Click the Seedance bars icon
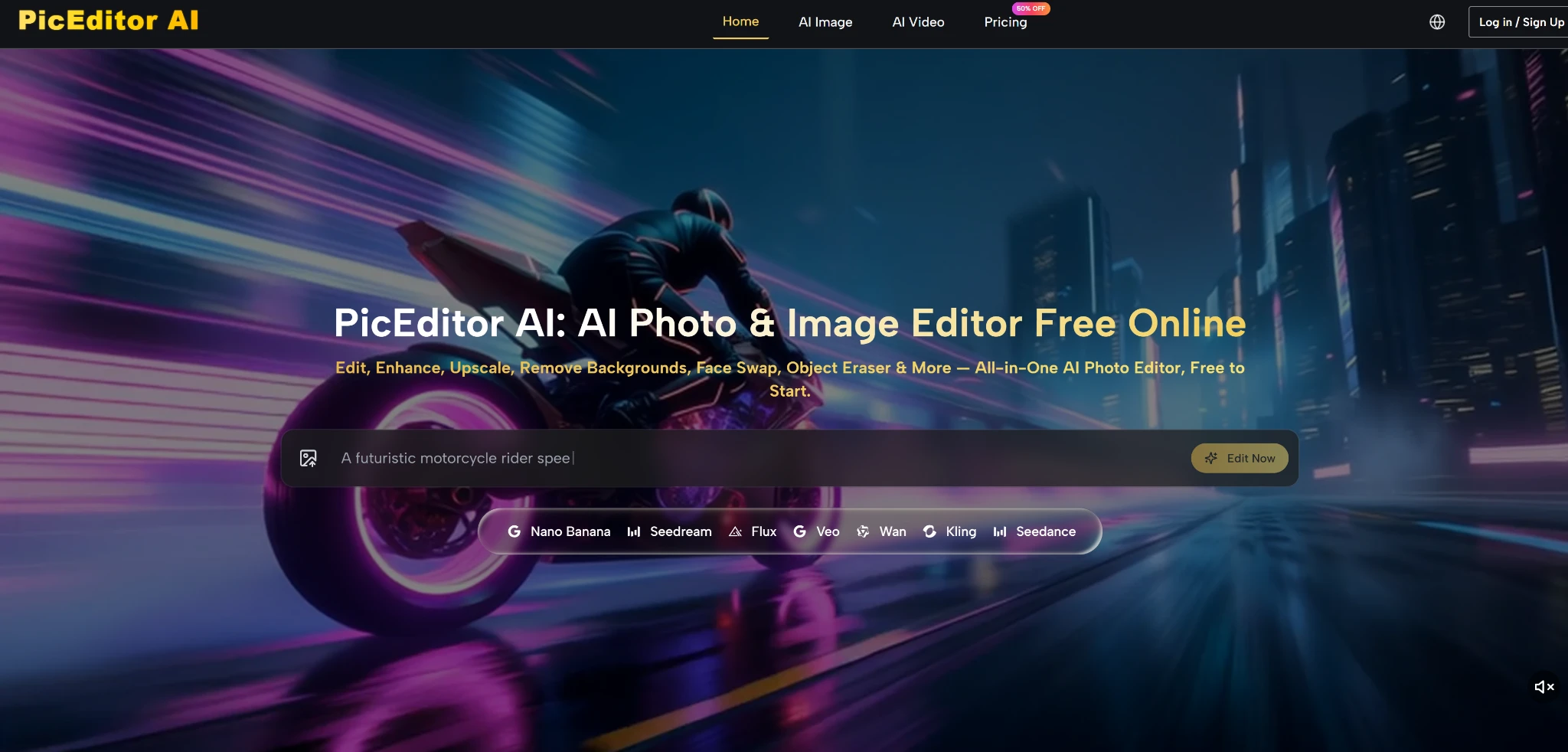This screenshot has width=1568, height=752. 1000,531
